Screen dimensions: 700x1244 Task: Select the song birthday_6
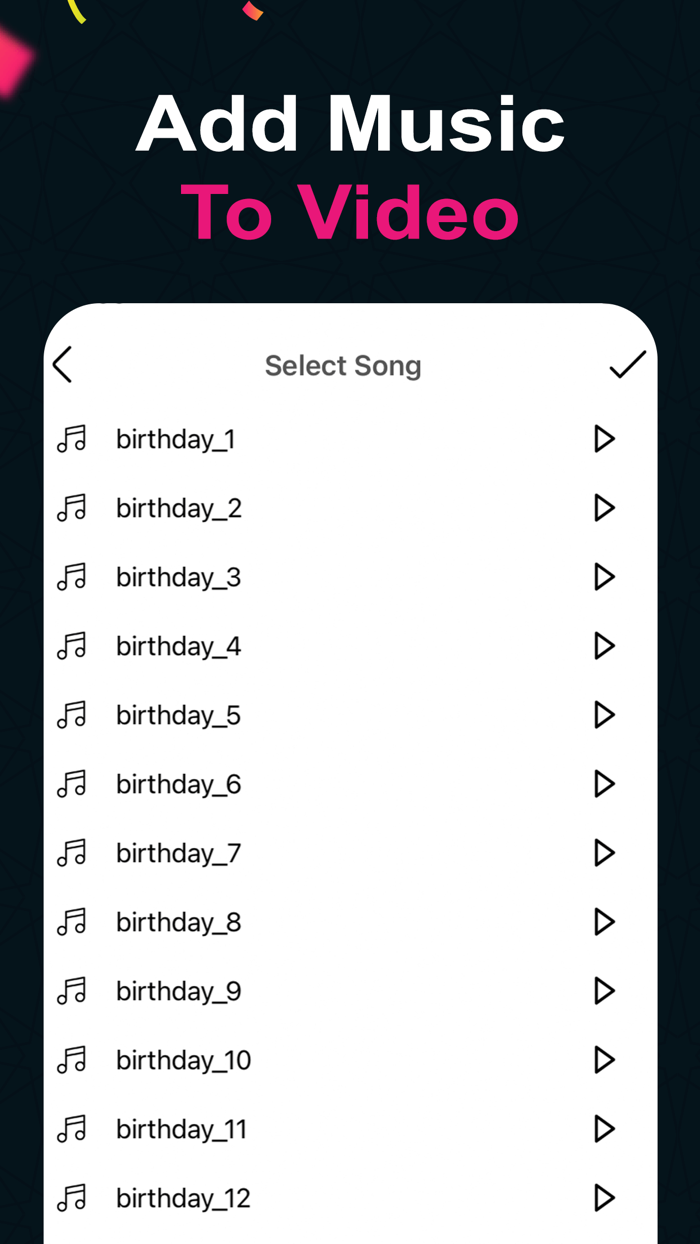click(178, 783)
